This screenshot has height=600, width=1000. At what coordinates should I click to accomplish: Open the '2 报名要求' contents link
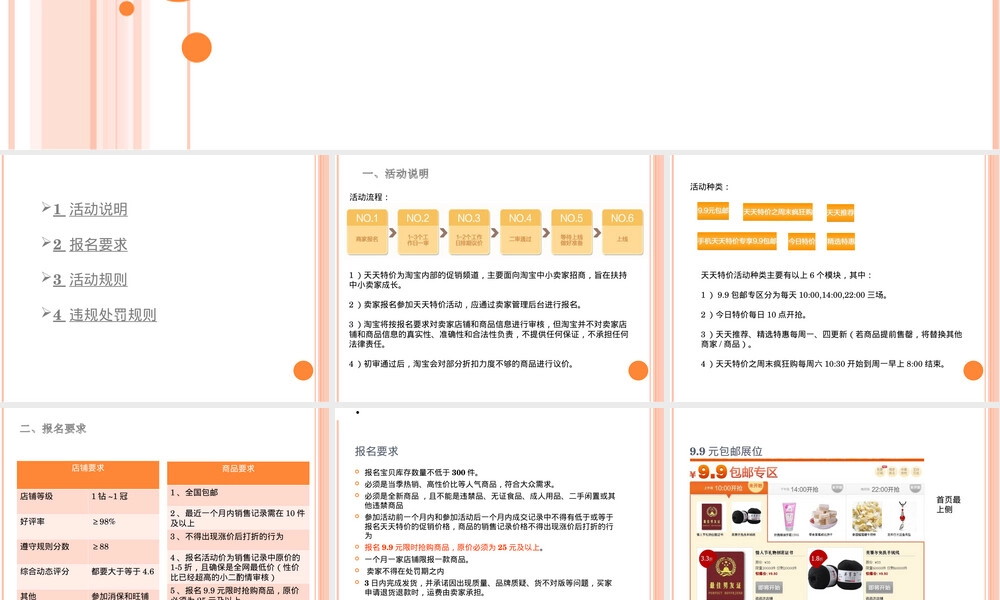coord(91,244)
